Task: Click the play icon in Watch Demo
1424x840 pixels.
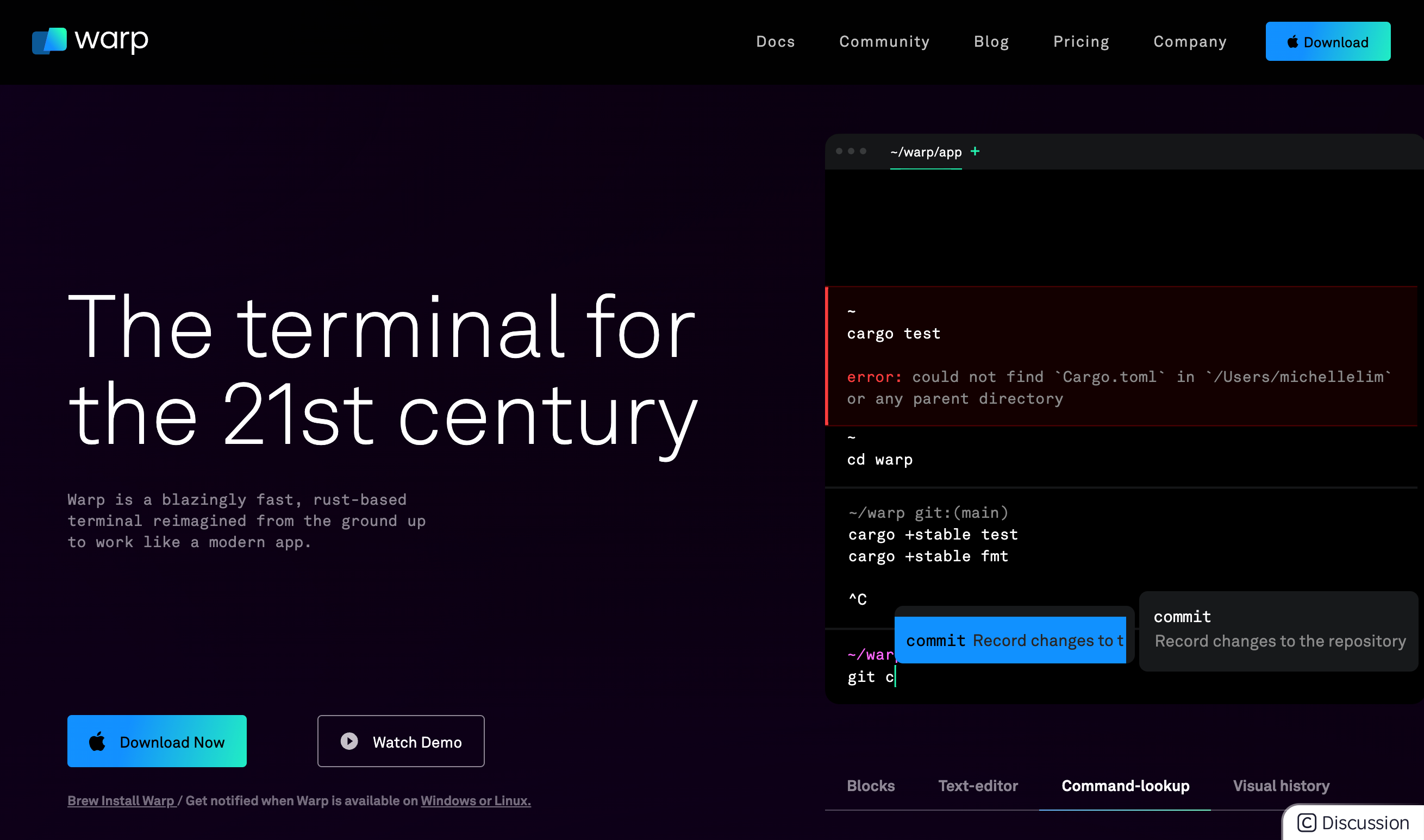Action: 349,741
